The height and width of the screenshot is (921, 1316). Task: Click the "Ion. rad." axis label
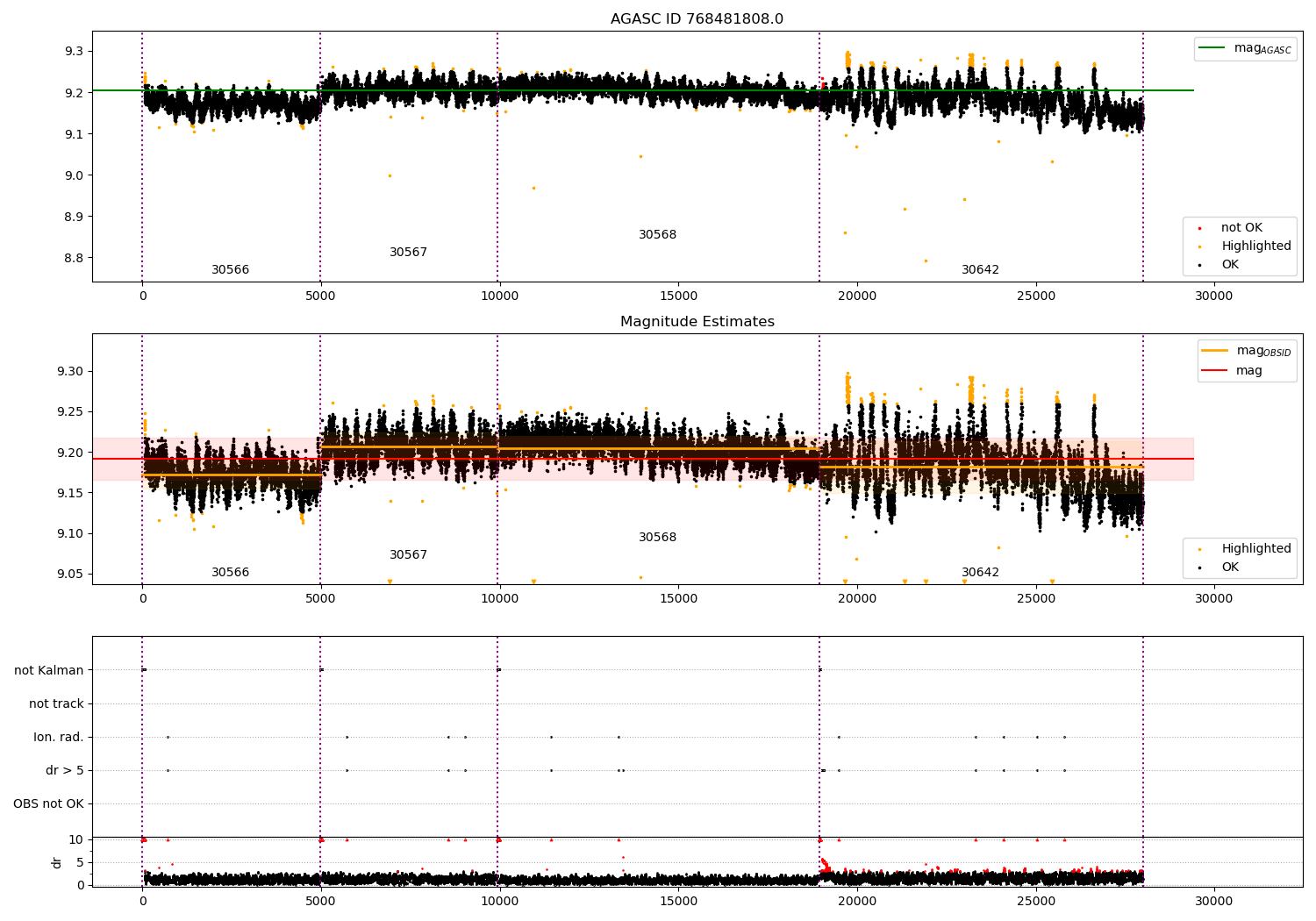[x=59, y=738]
